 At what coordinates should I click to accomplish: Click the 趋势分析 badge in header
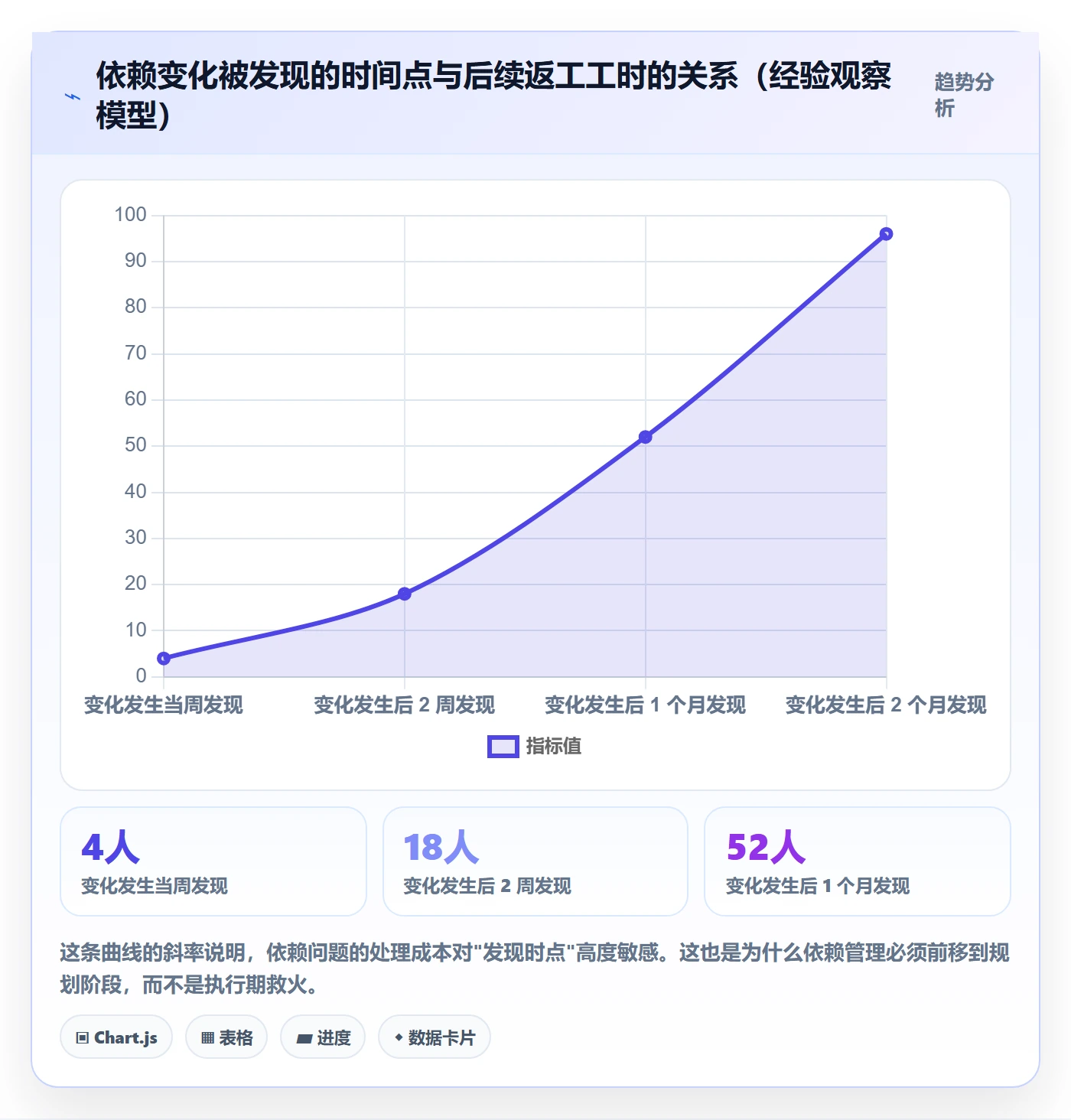pos(964,95)
